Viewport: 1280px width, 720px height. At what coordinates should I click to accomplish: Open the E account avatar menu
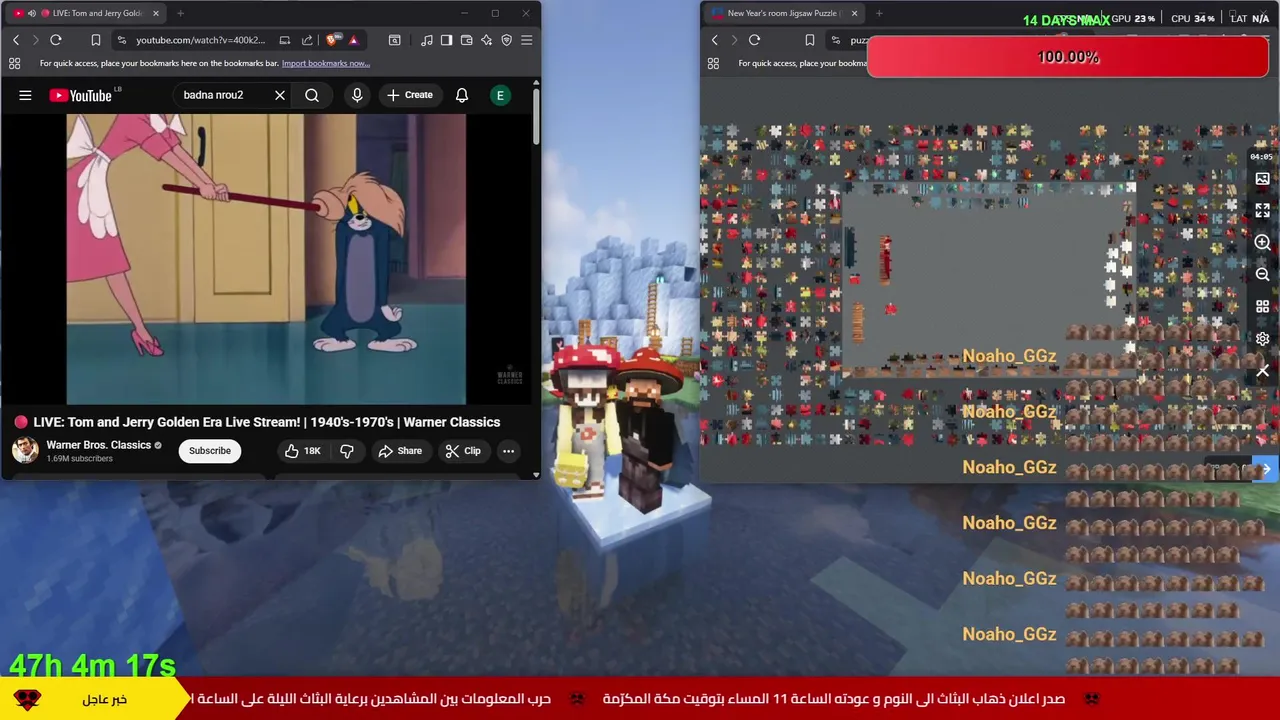point(500,95)
